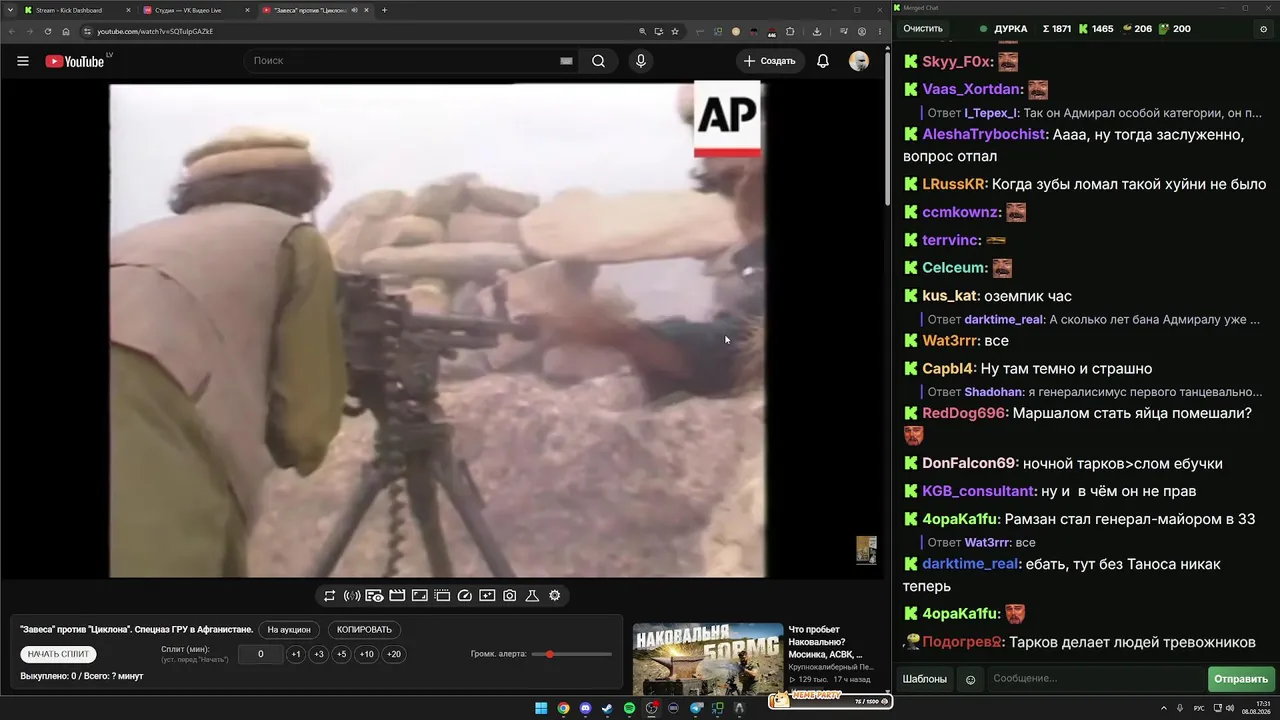Open the Что пробьет Наковальню video title
Viewport: 1280px width, 720px height.
click(x=826, y=642)
